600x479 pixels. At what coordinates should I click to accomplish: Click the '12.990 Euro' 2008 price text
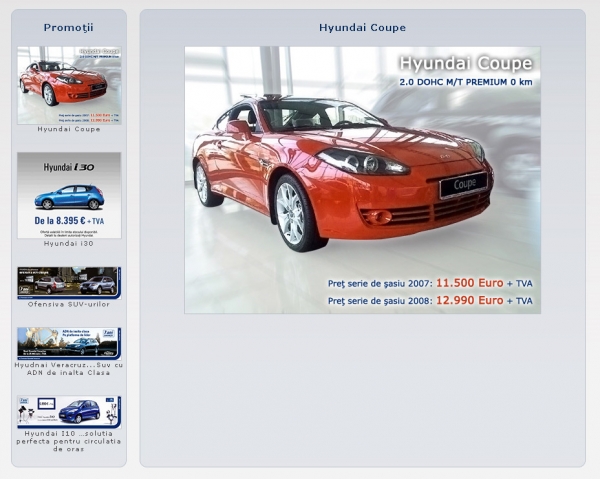pyautogui.click(x=470, y=300)
